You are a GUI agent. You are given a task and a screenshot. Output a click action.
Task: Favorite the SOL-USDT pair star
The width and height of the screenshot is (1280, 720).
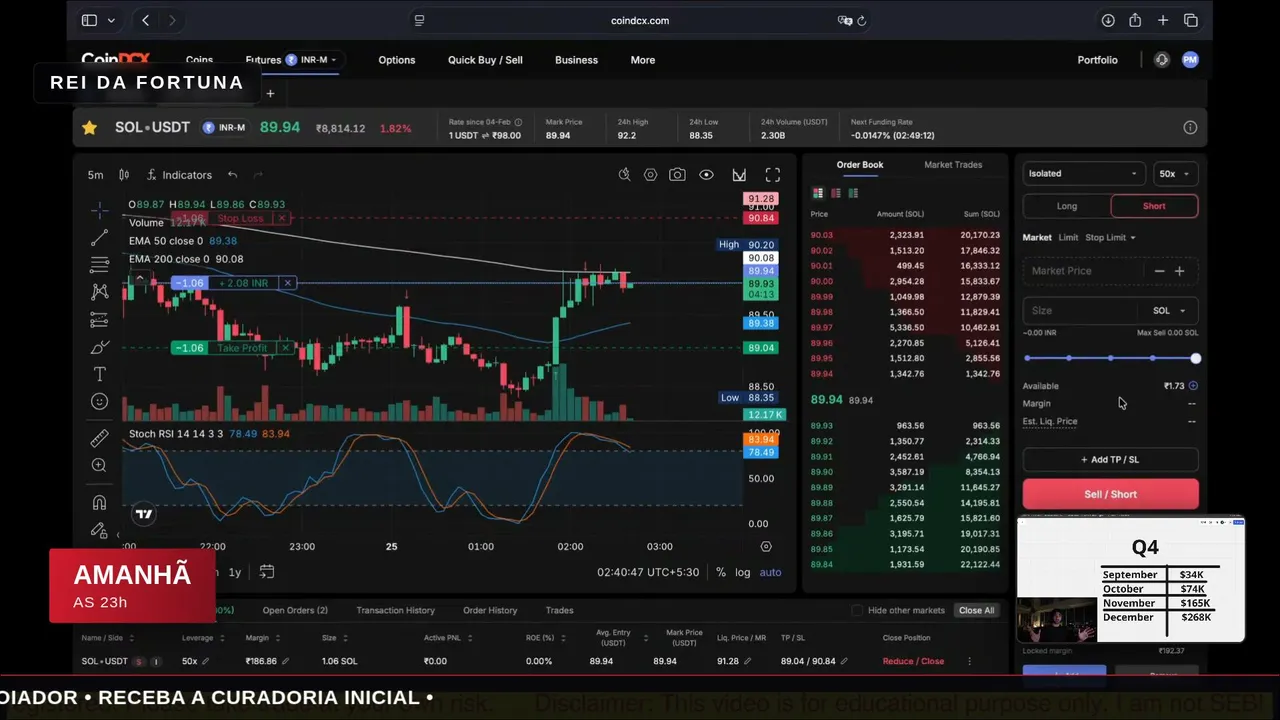tap(90, 127)
